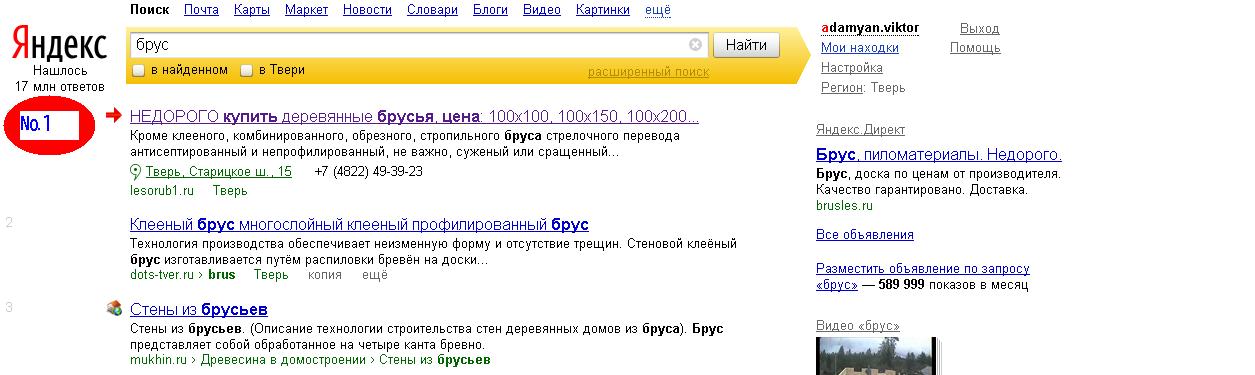The image size is (1255, 375).
Task: Click the brusles.ru ad URL
Action: (x=844, y=205)
